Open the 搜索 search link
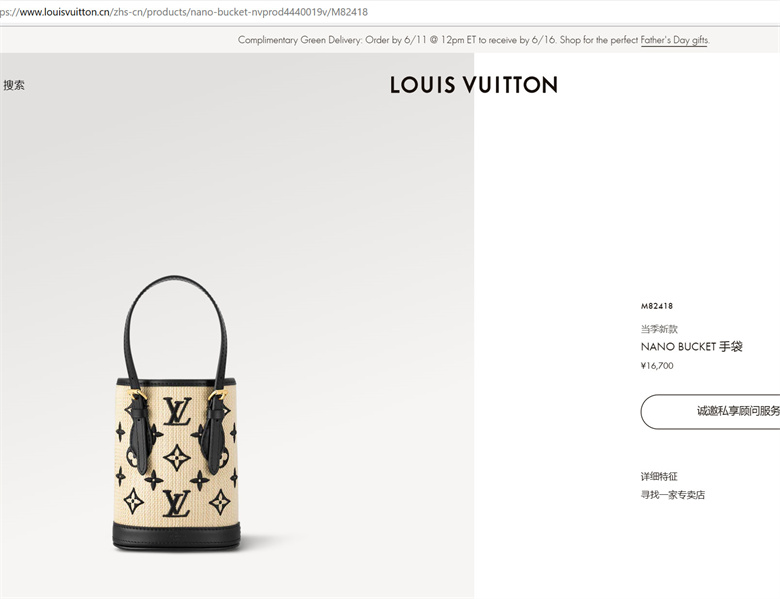Viewport: 780px width, 599px height. (14, 85)
